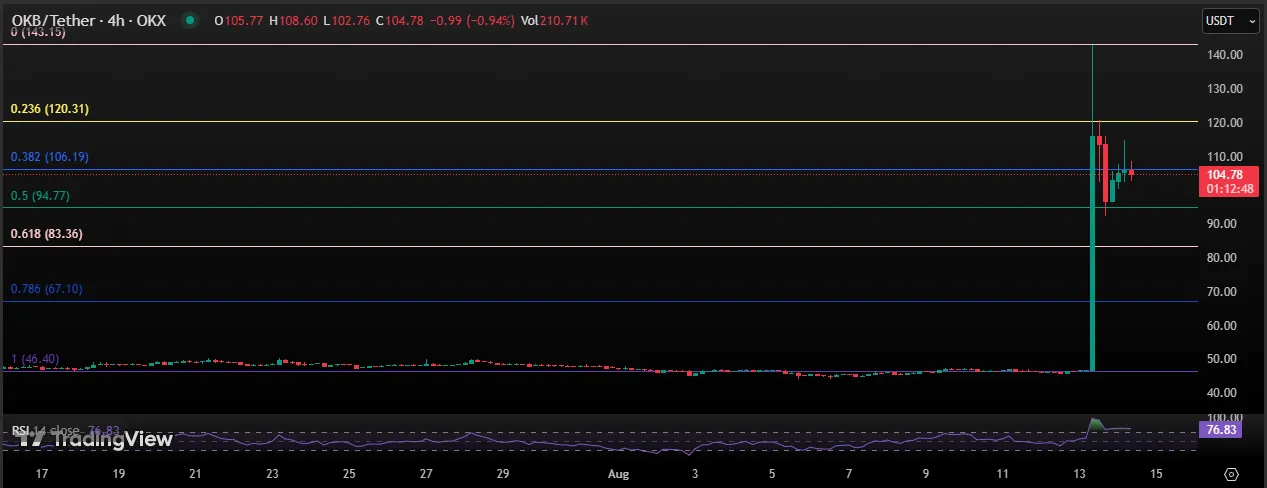Screen dimensions: 1267x488
Task: Click the Aug marker on time axis
Action: 618,472
